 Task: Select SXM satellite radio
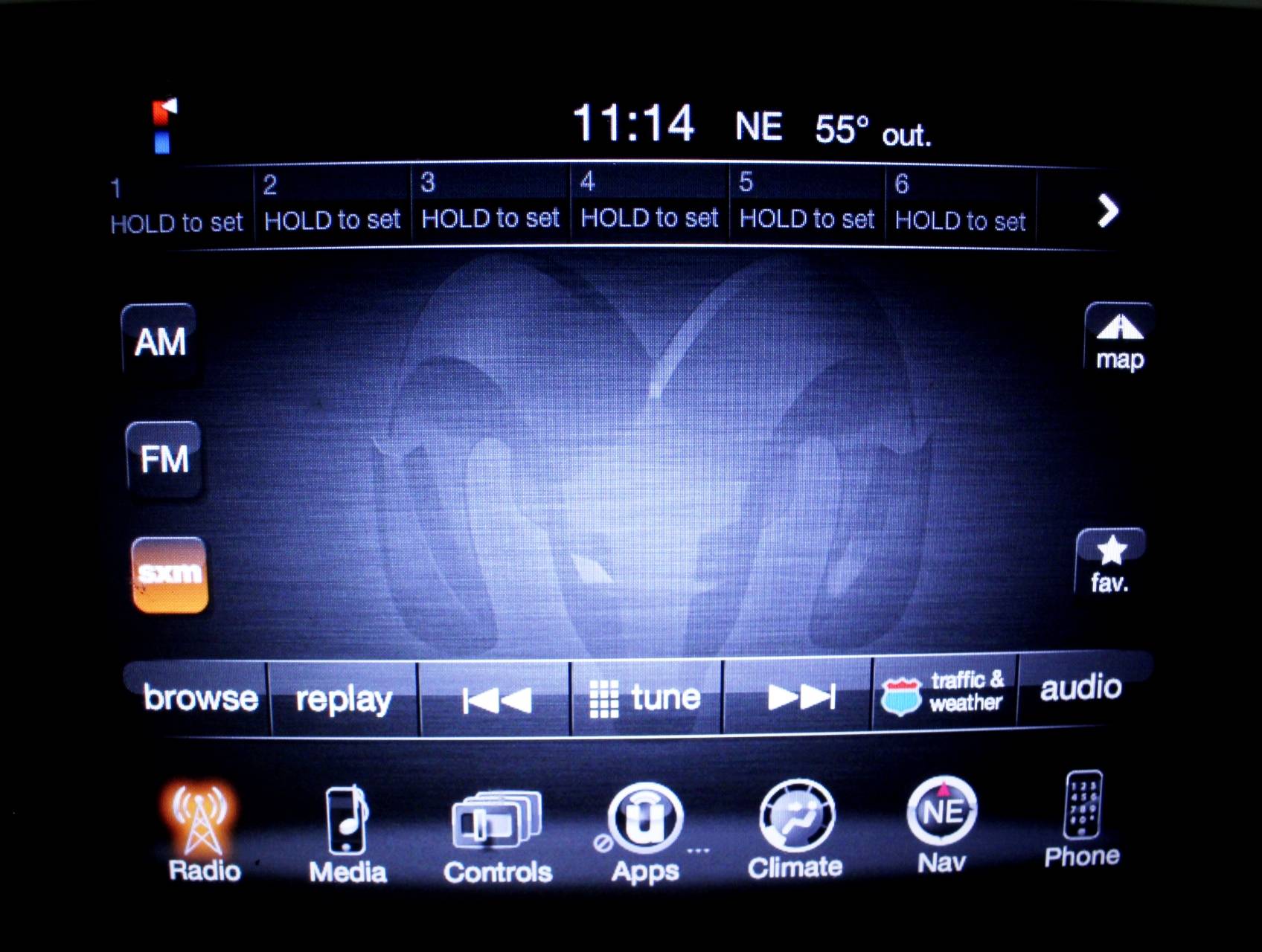[170, 574]
